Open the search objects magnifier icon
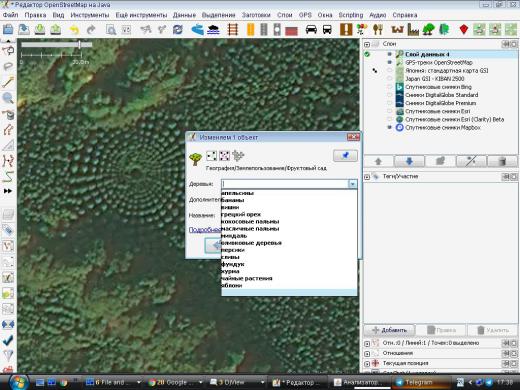The image size is (520, 390). [x=111, y=30]
